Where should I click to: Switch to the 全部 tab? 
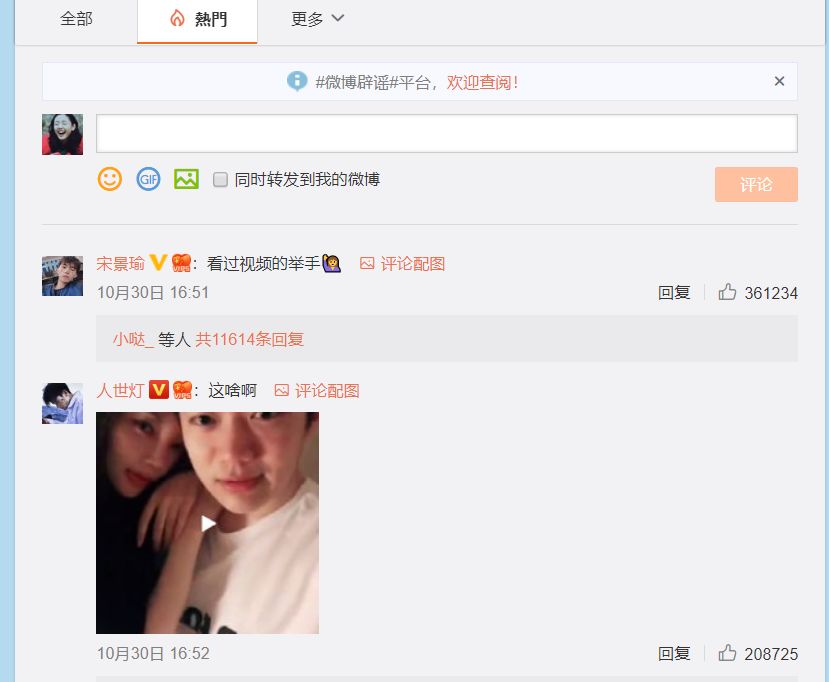pos(76,19)
